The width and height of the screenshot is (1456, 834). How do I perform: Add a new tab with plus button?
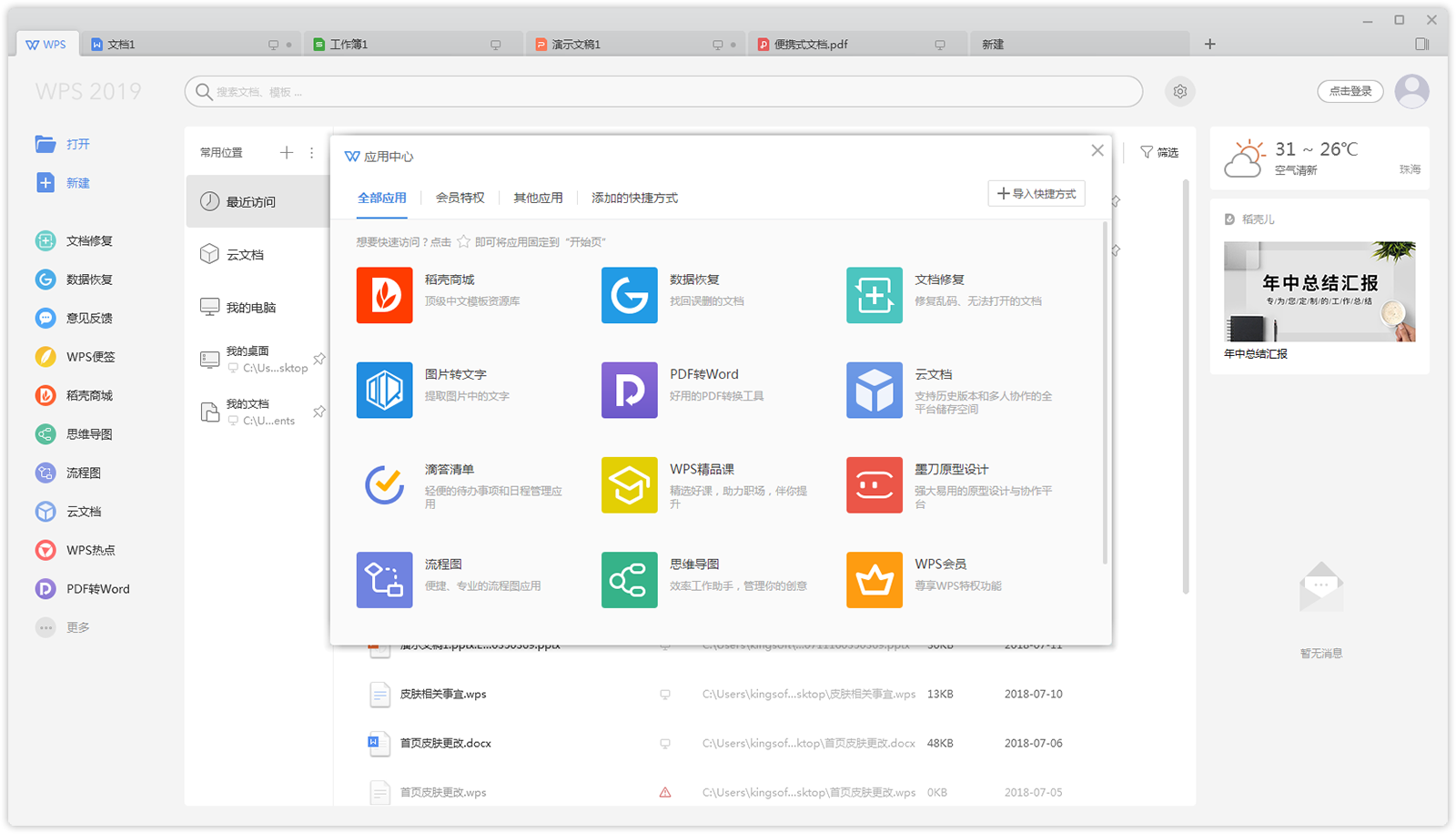click(1209, 44)
